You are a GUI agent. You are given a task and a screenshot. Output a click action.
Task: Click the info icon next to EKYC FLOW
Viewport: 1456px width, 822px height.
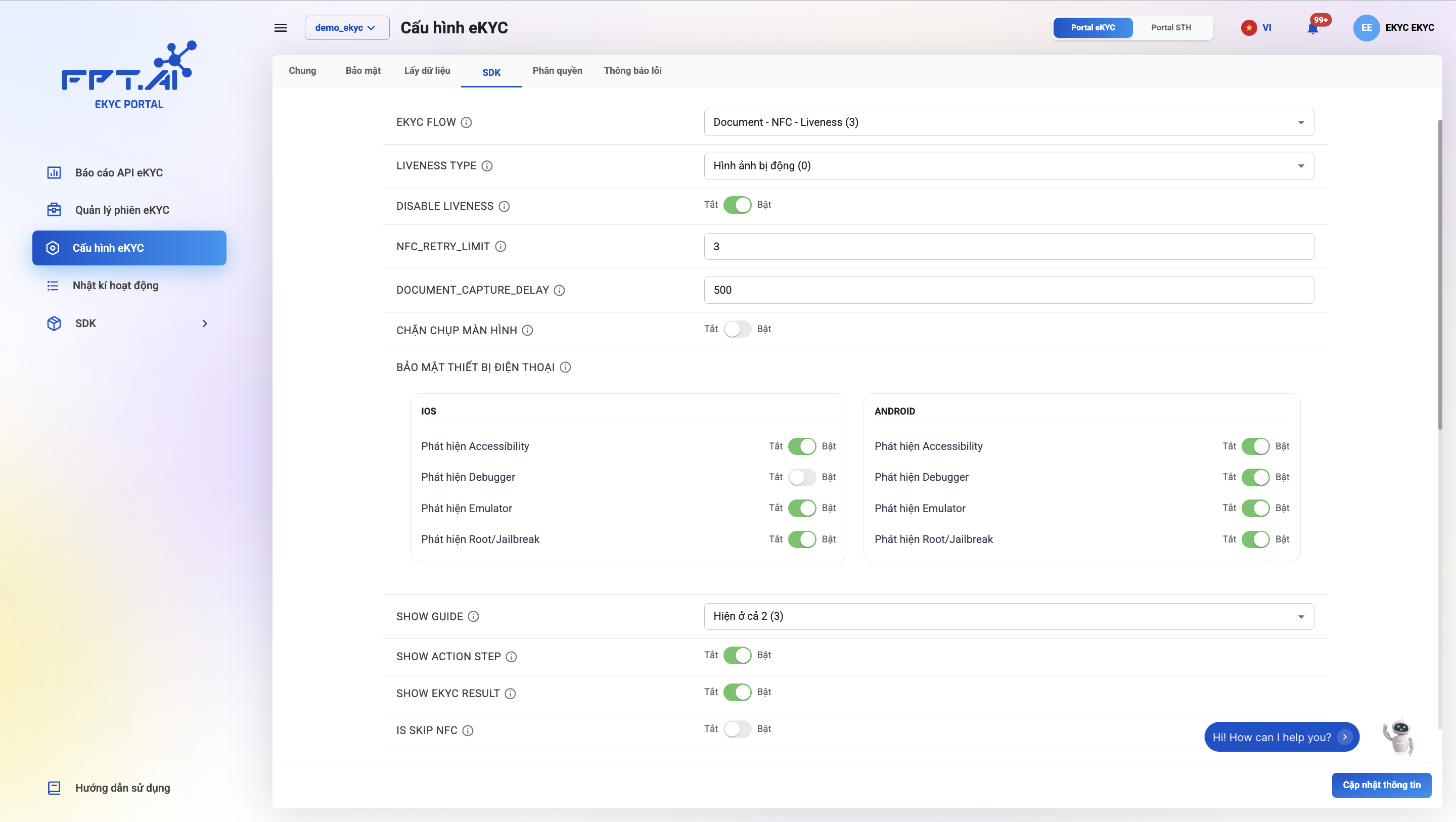[x=466, y=123]
